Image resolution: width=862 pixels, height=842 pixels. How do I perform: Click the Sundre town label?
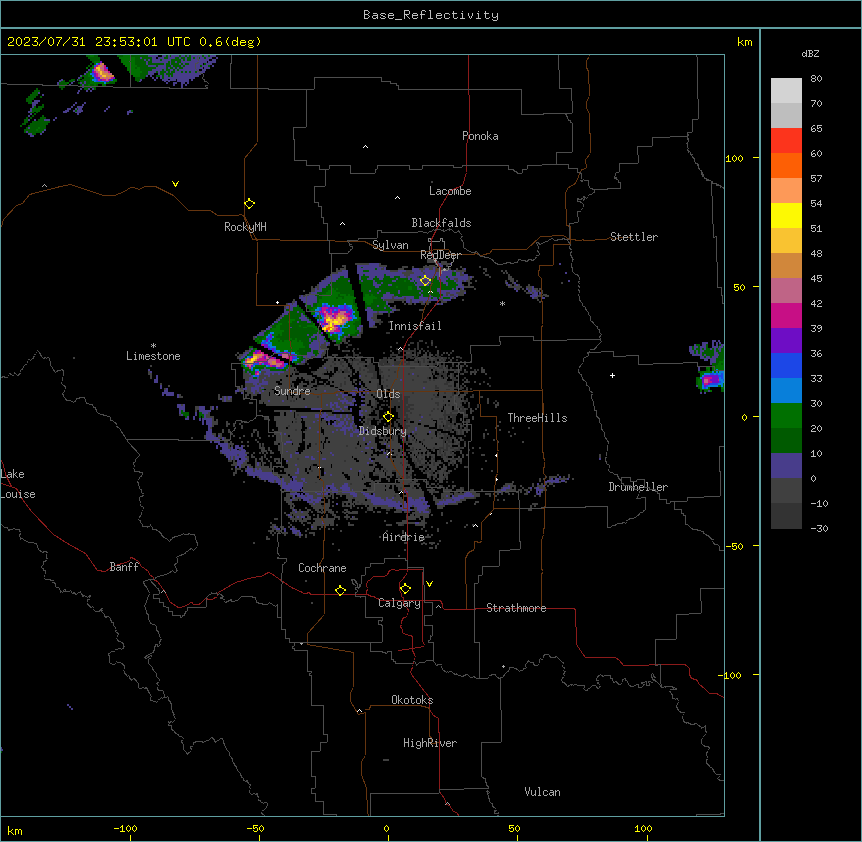[x=292, y=391]
